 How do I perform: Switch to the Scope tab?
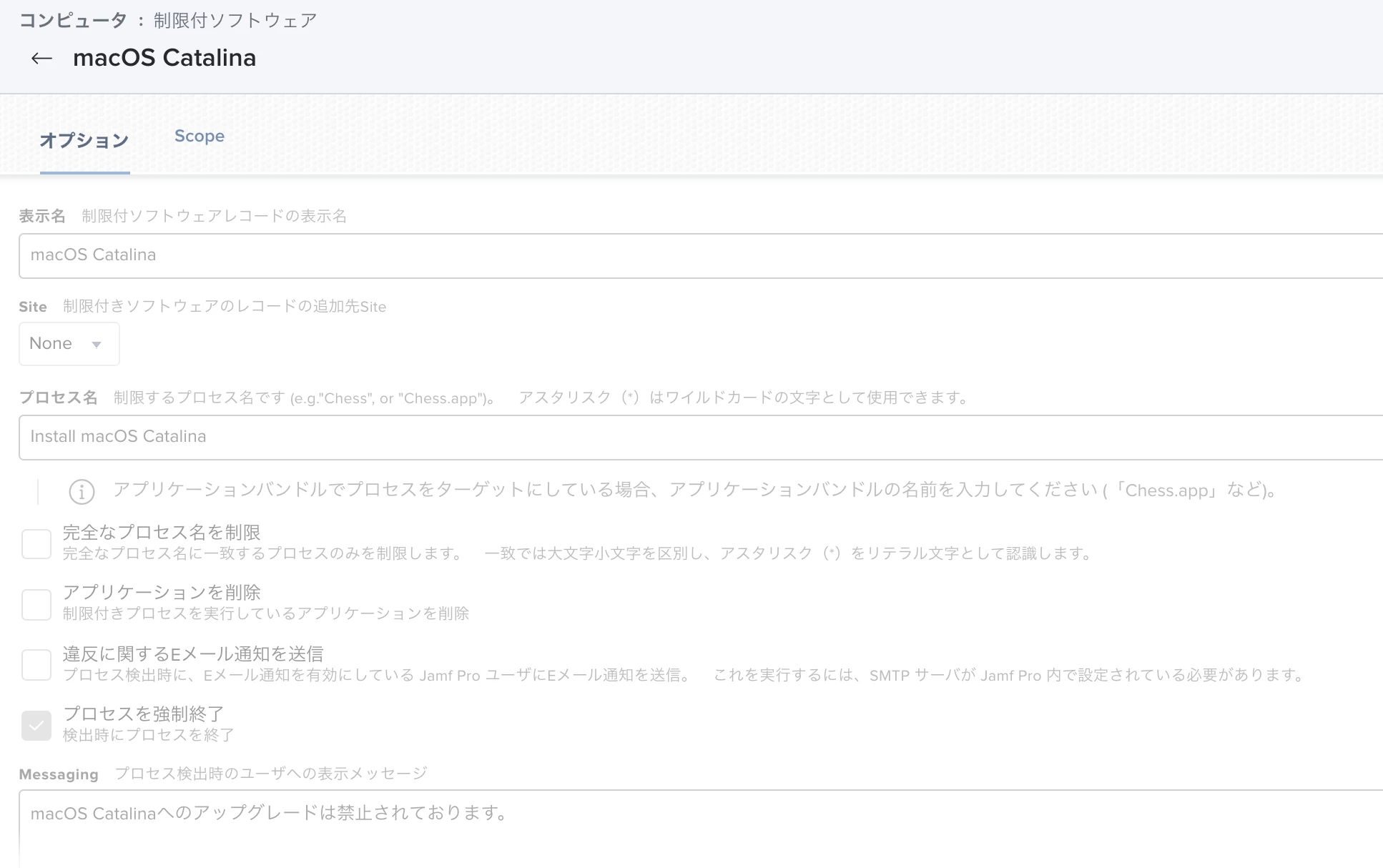coord(199,136)
